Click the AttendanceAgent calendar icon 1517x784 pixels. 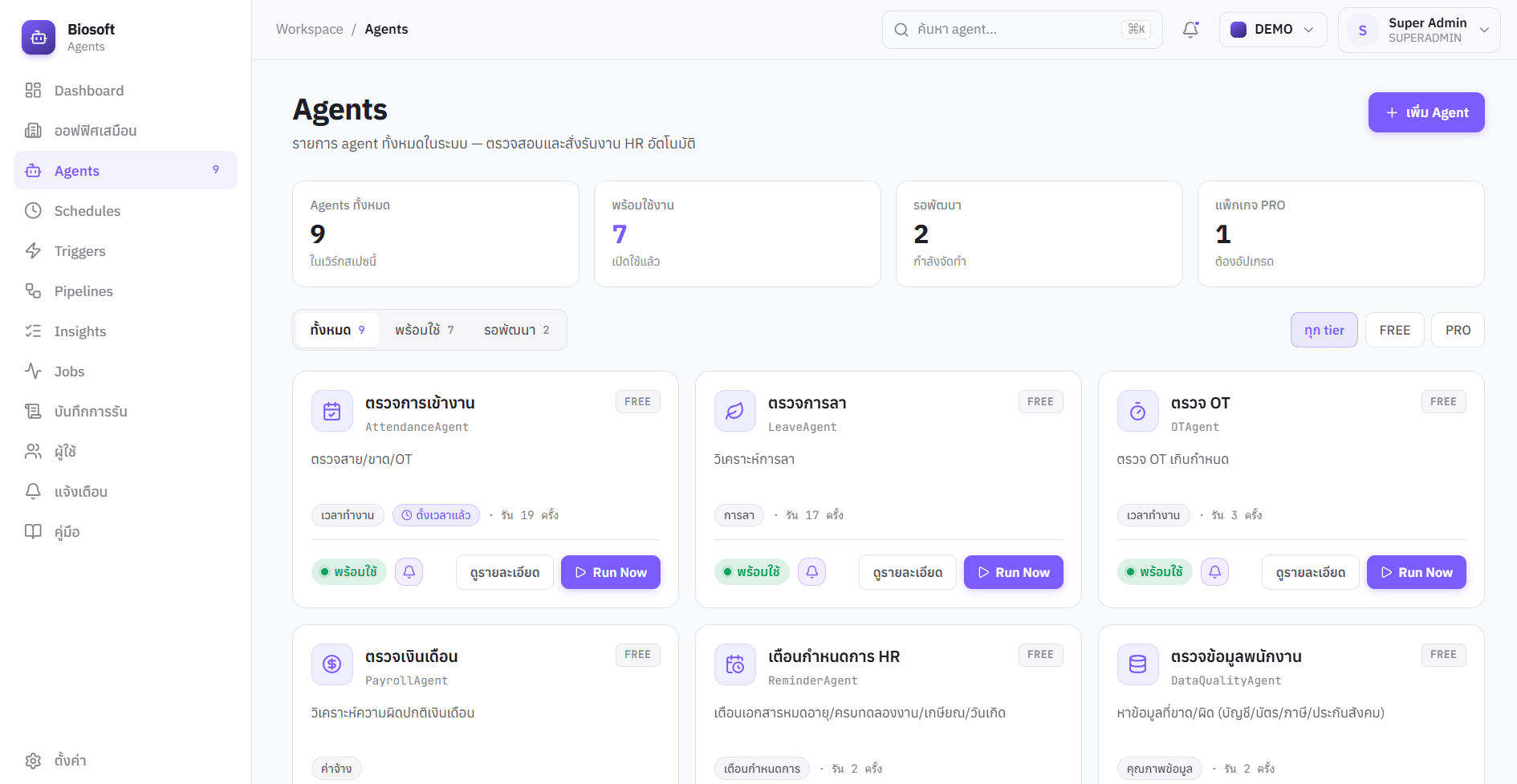(x=332, y=412)
